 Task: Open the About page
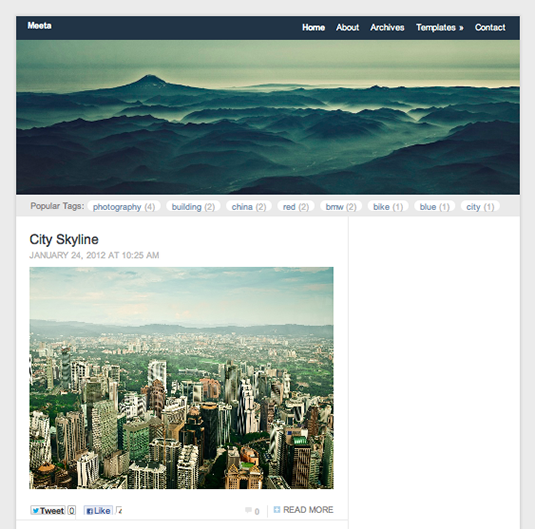coord(347,28)
